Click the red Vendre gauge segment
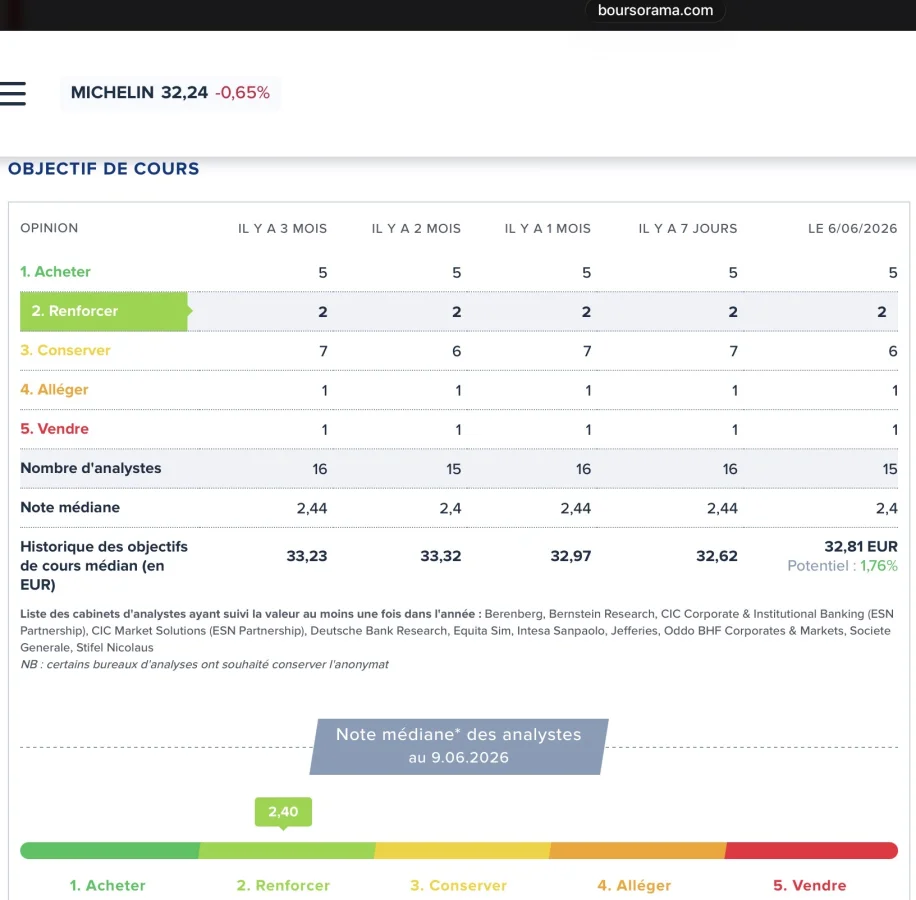Image resolution: width=916 pixels, height=900 pixels. coord(811,850)
